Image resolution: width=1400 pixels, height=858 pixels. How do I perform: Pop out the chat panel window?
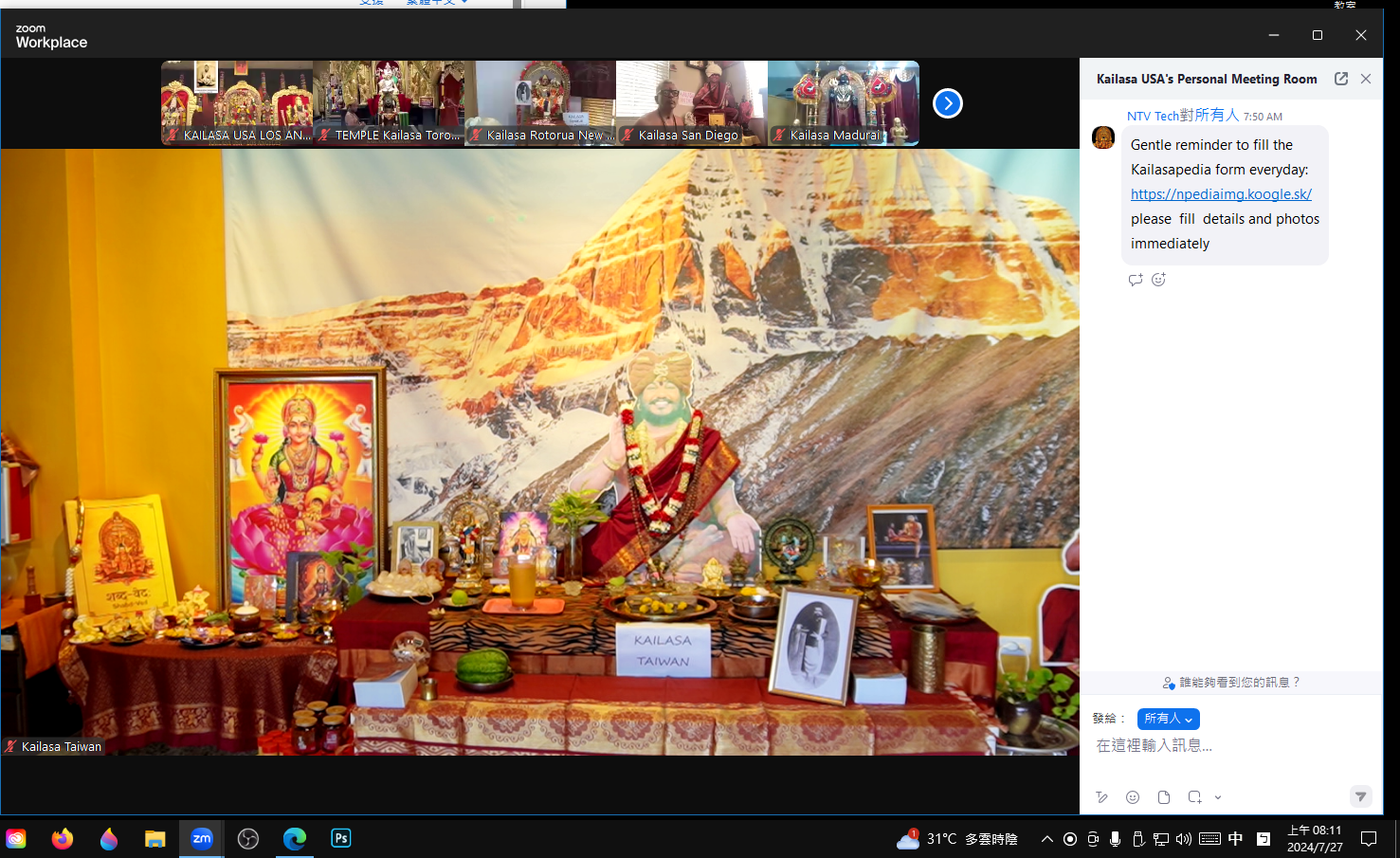tap(1340, 79)
